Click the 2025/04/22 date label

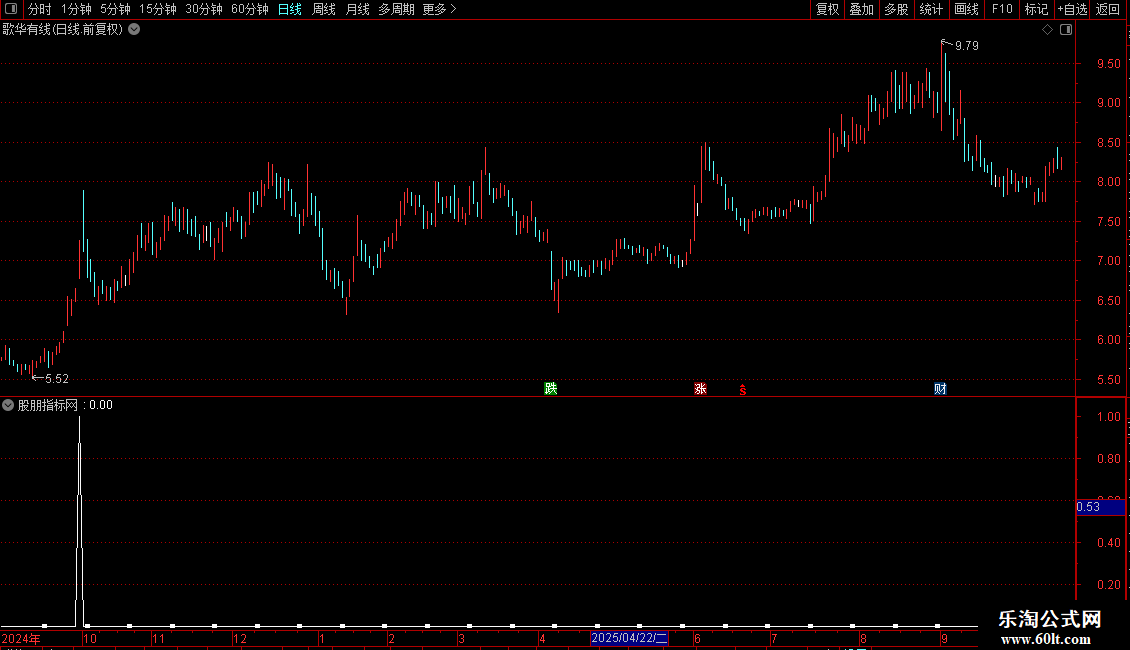pyautogui.click(x=629, y=638)
